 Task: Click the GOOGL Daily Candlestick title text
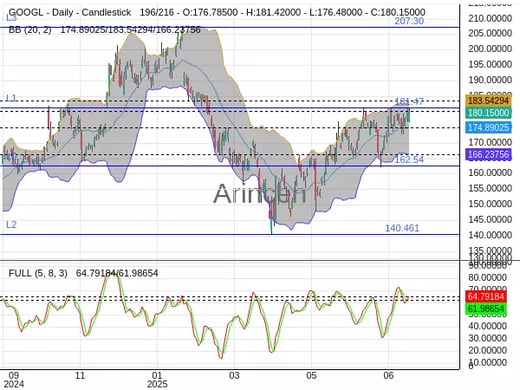(x=70, y=13)
